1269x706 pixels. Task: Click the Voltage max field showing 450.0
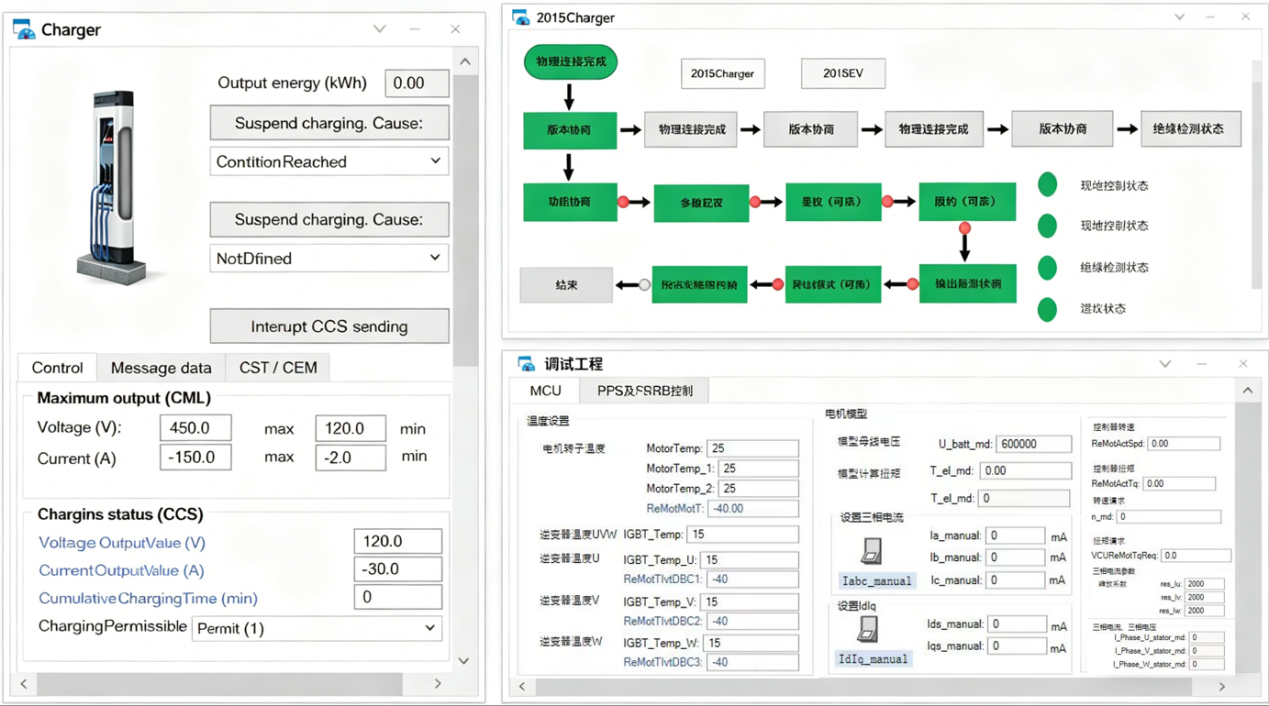196,428
